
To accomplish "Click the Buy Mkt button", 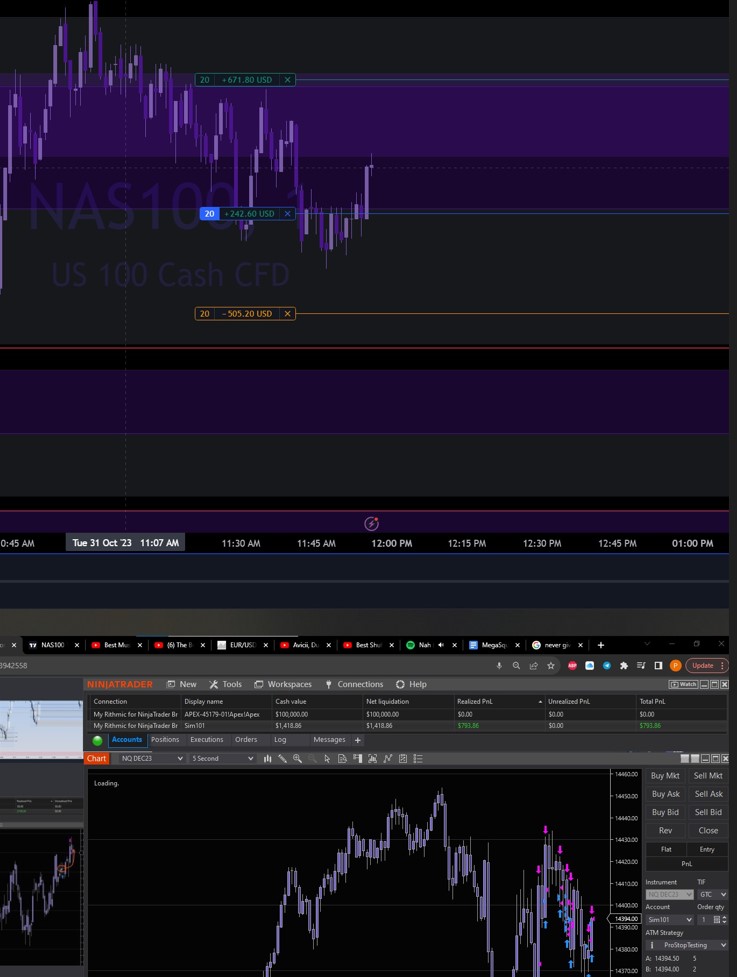I will [x=665, y=776].
